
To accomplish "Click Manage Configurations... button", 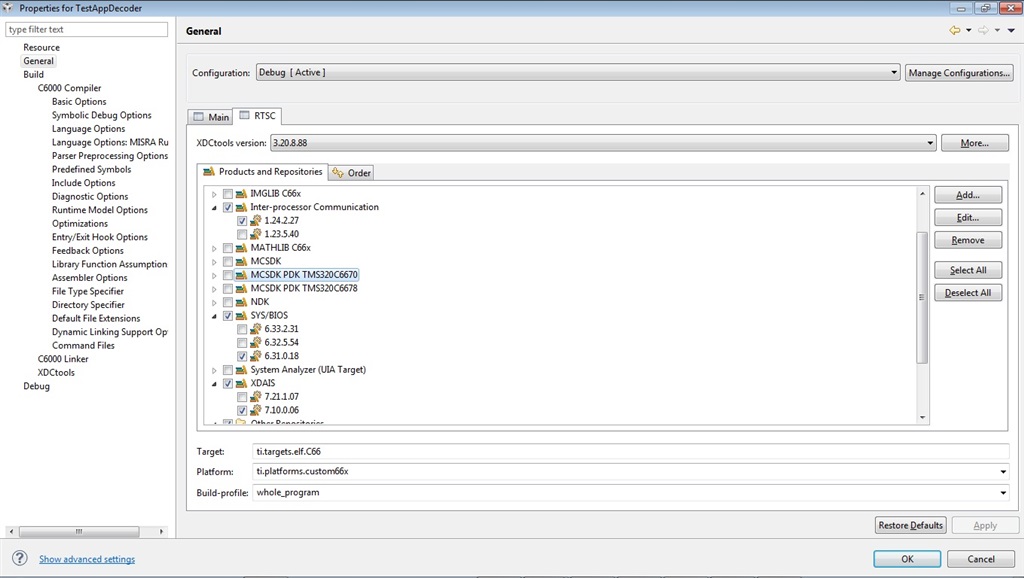I will [959, 72].
